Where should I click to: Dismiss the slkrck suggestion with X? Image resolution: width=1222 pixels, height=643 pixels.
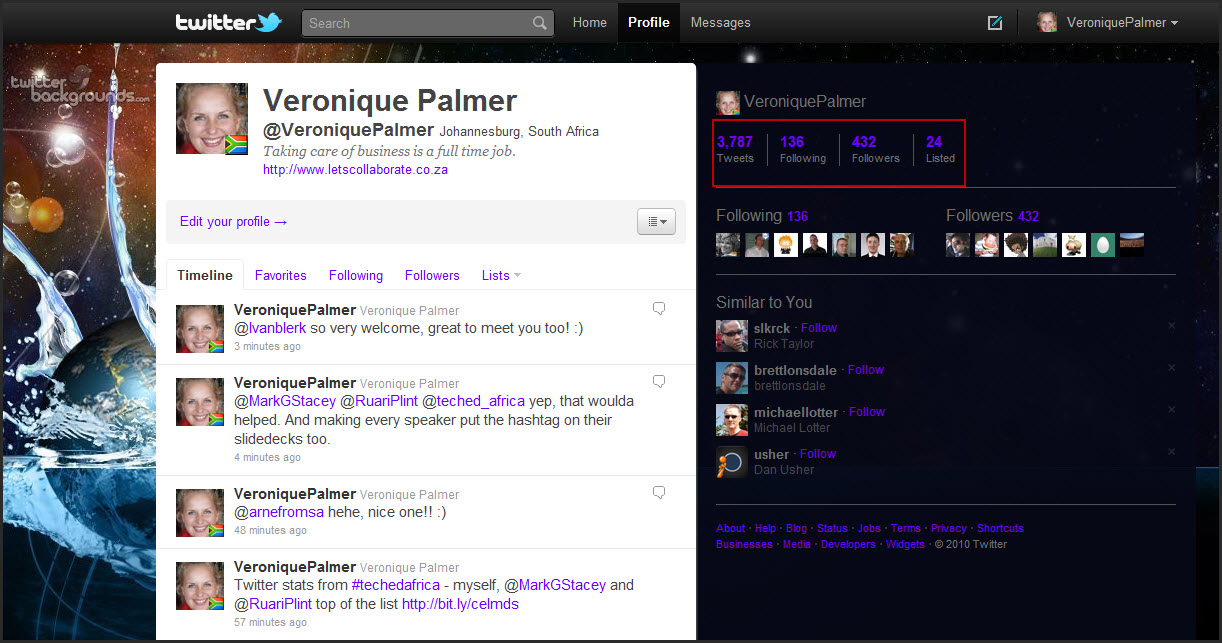click(x=1171, y=326)
